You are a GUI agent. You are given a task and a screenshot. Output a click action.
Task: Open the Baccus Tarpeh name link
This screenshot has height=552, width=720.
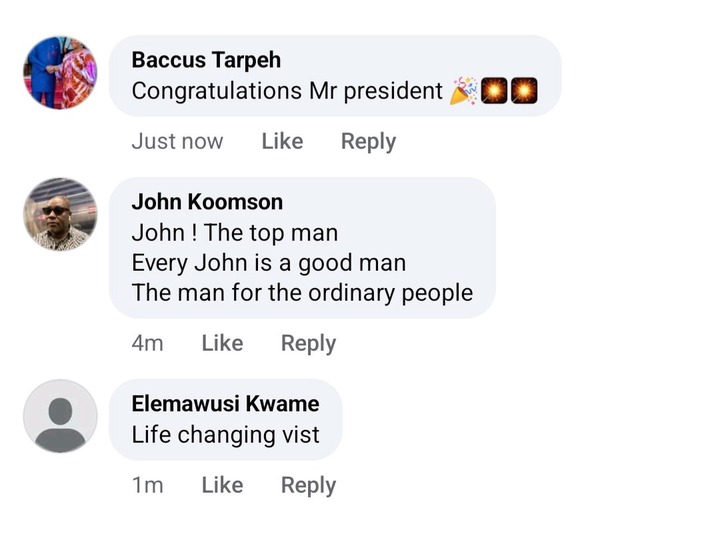206,60
